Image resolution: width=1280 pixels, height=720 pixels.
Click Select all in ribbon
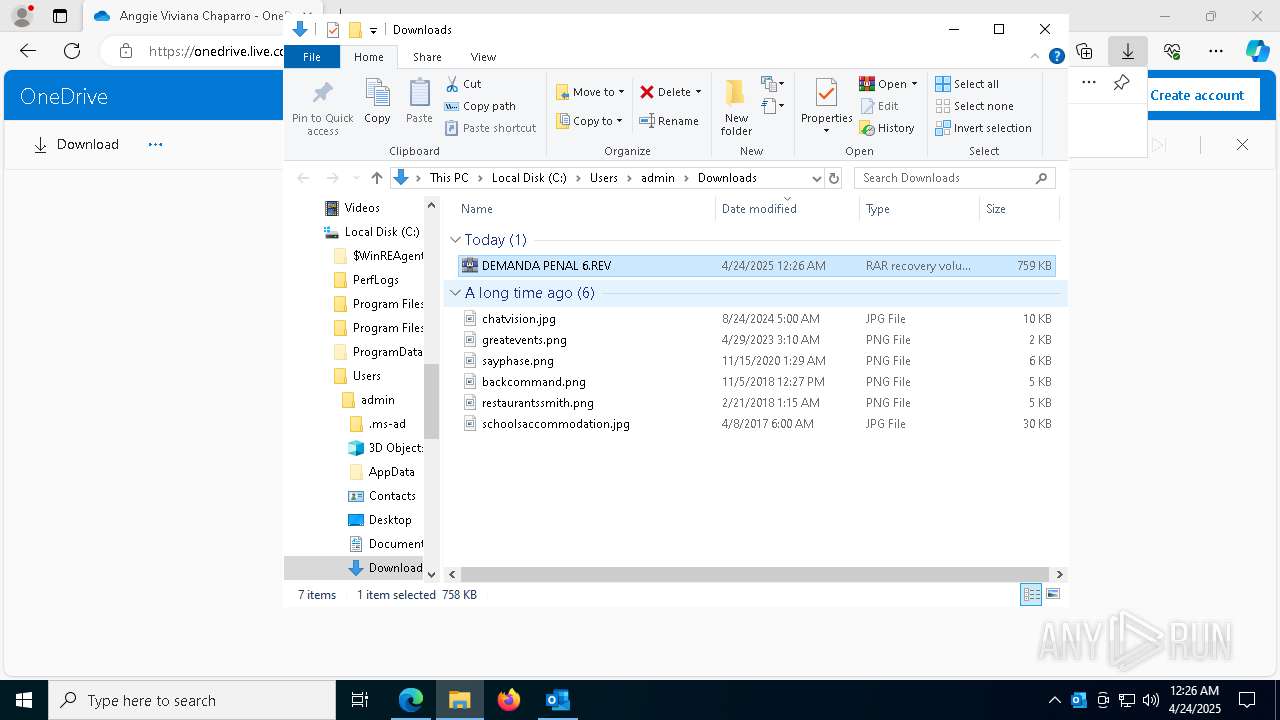pos(967,84)
